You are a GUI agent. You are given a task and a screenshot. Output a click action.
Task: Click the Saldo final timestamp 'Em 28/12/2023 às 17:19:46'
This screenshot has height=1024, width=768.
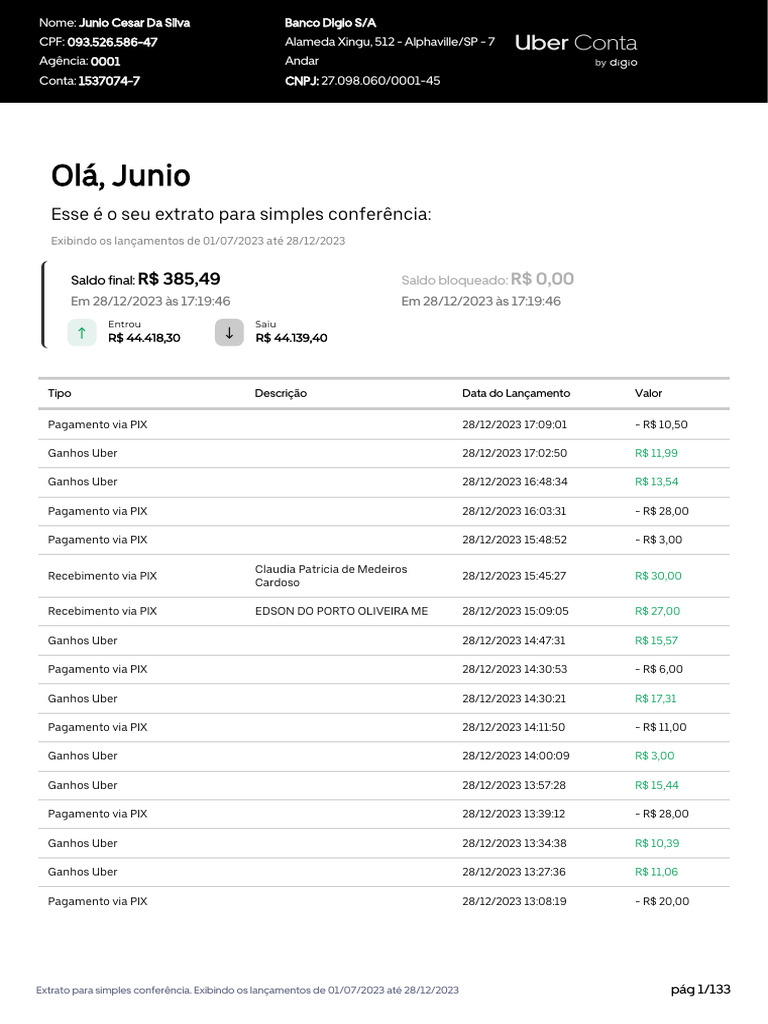(x=151, y=302)
